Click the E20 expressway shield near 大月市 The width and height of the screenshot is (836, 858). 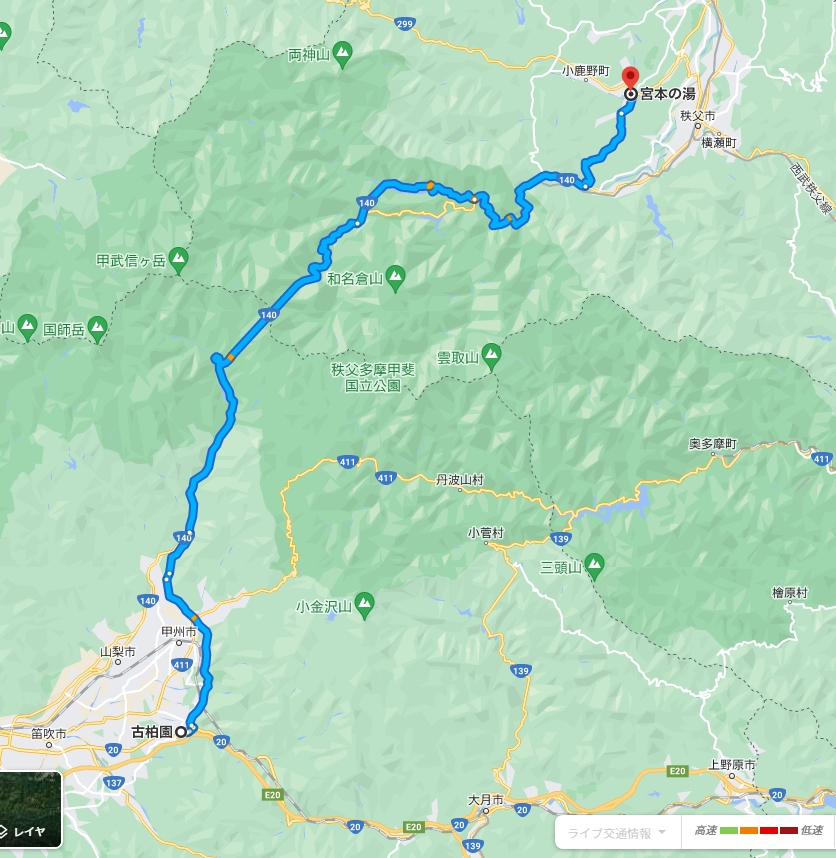[x=413, y=826]
